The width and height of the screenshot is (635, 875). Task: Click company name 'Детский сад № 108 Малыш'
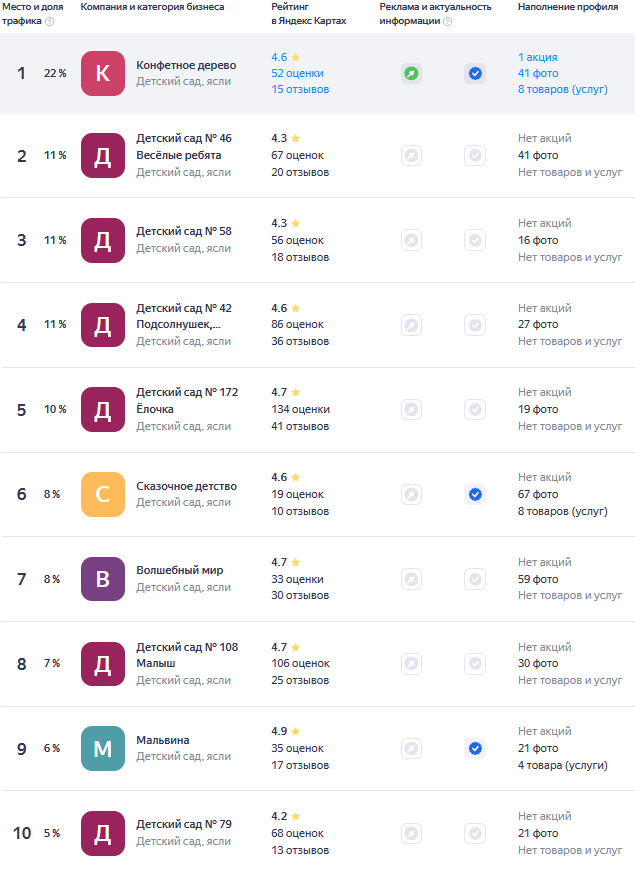point(187,655)
